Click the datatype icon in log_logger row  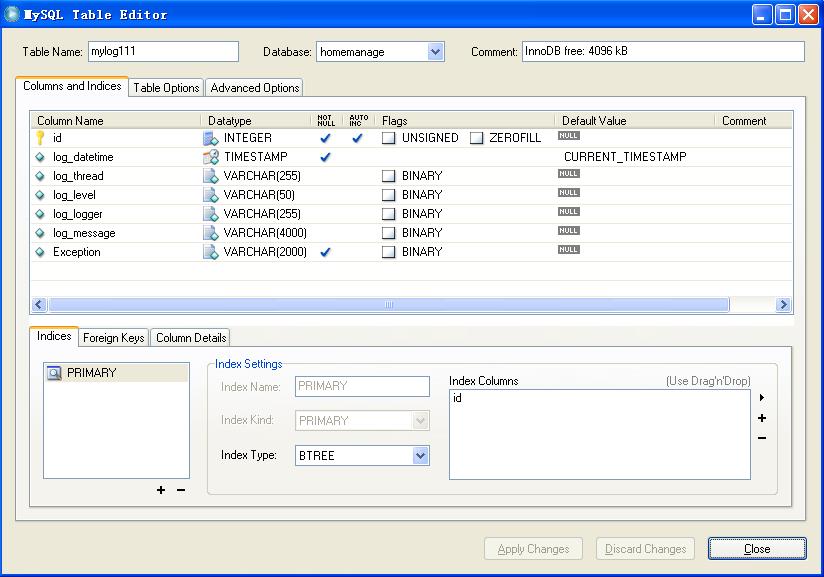(211, 214)
